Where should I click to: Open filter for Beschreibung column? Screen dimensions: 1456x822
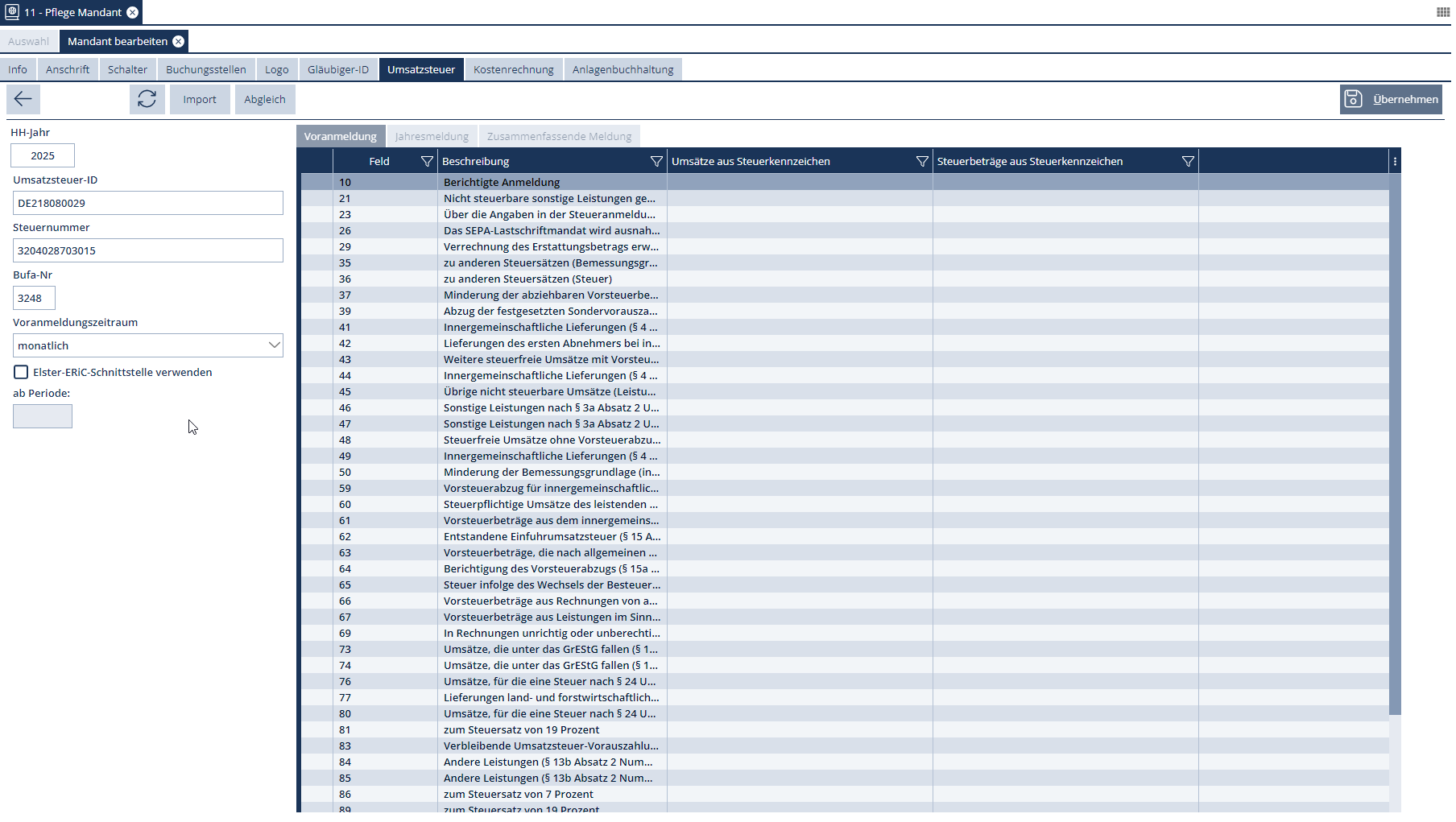point(656,162)
